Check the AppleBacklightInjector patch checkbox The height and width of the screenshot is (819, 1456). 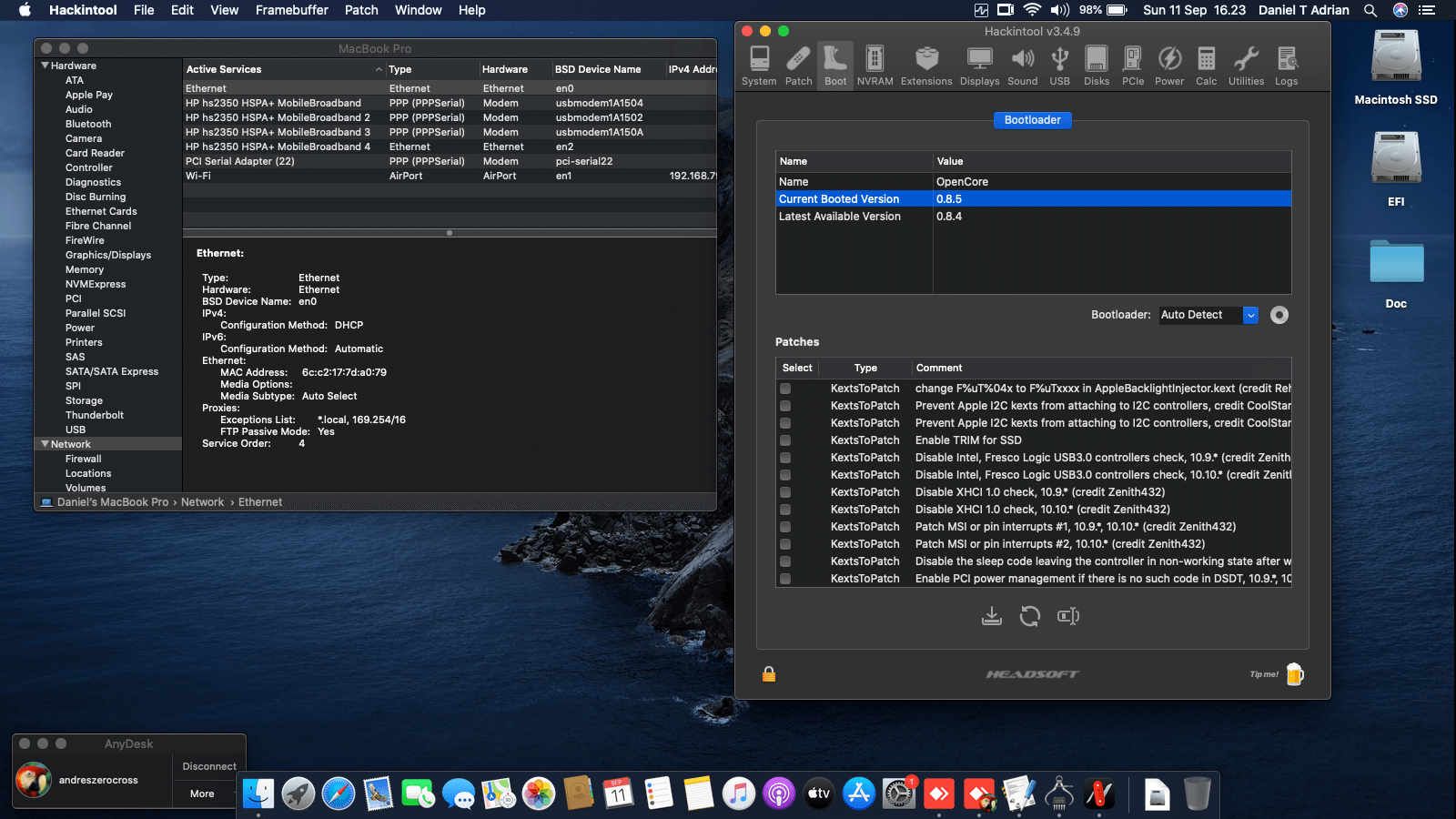coord(785,389)
